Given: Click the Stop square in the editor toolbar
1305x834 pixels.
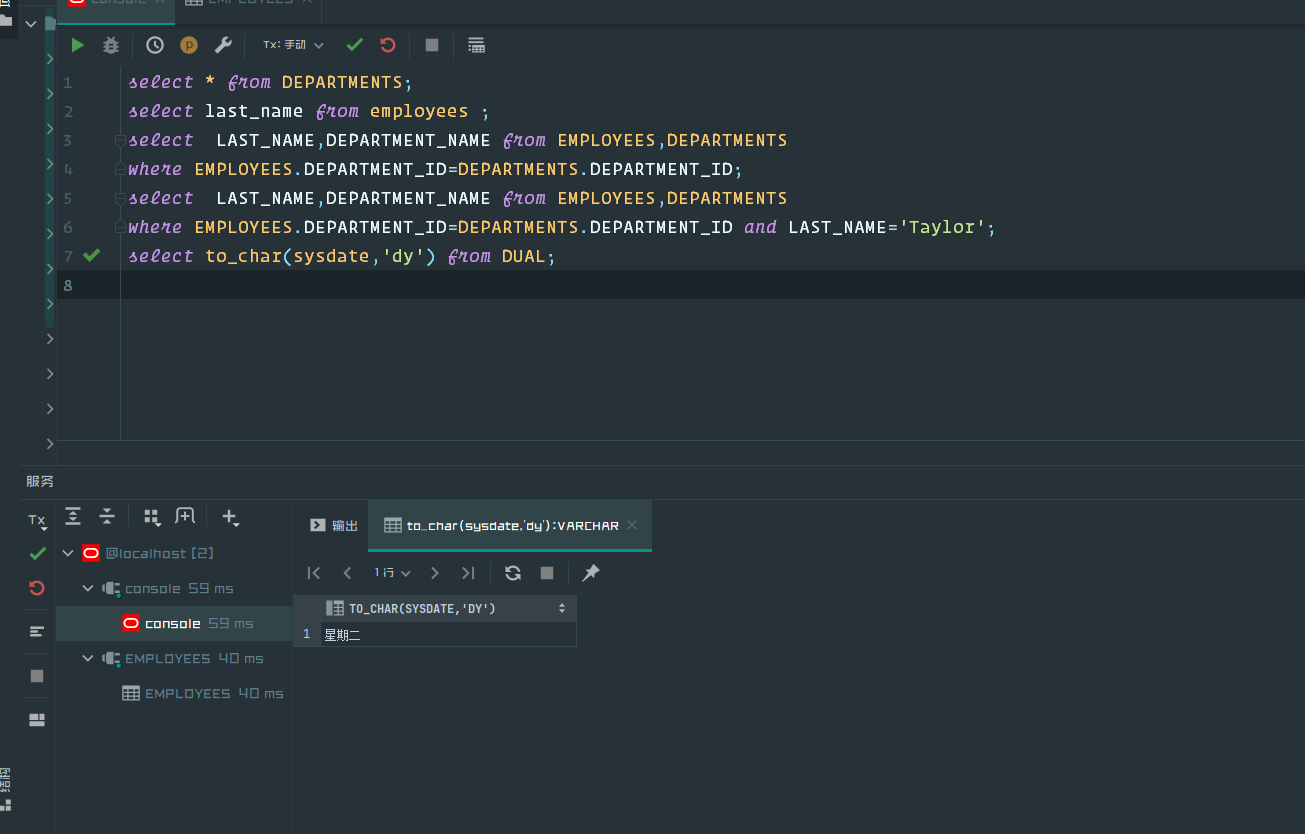Looking at the screenshot, I should coord(432,45).
